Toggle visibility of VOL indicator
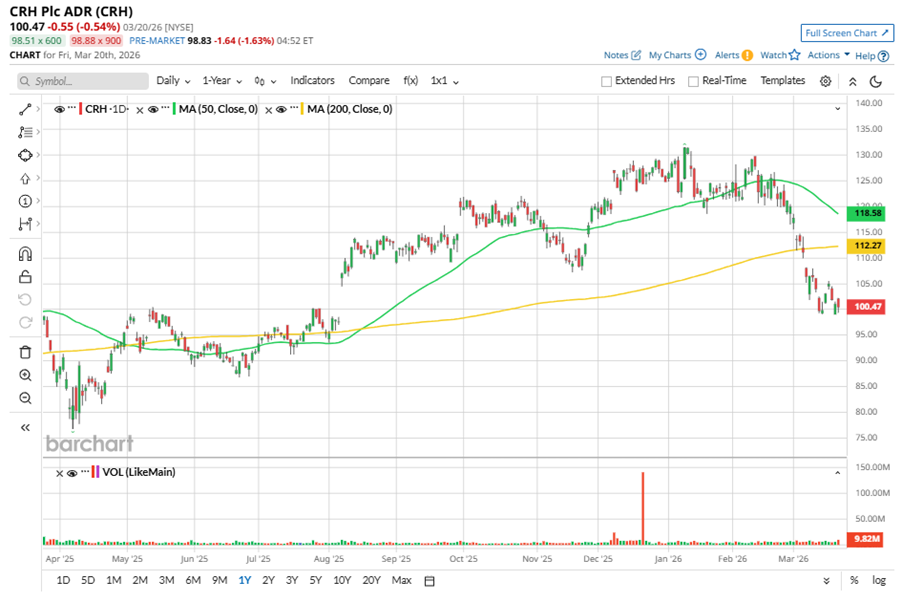The height and width of the screenshot is (602, 902). 72,473
